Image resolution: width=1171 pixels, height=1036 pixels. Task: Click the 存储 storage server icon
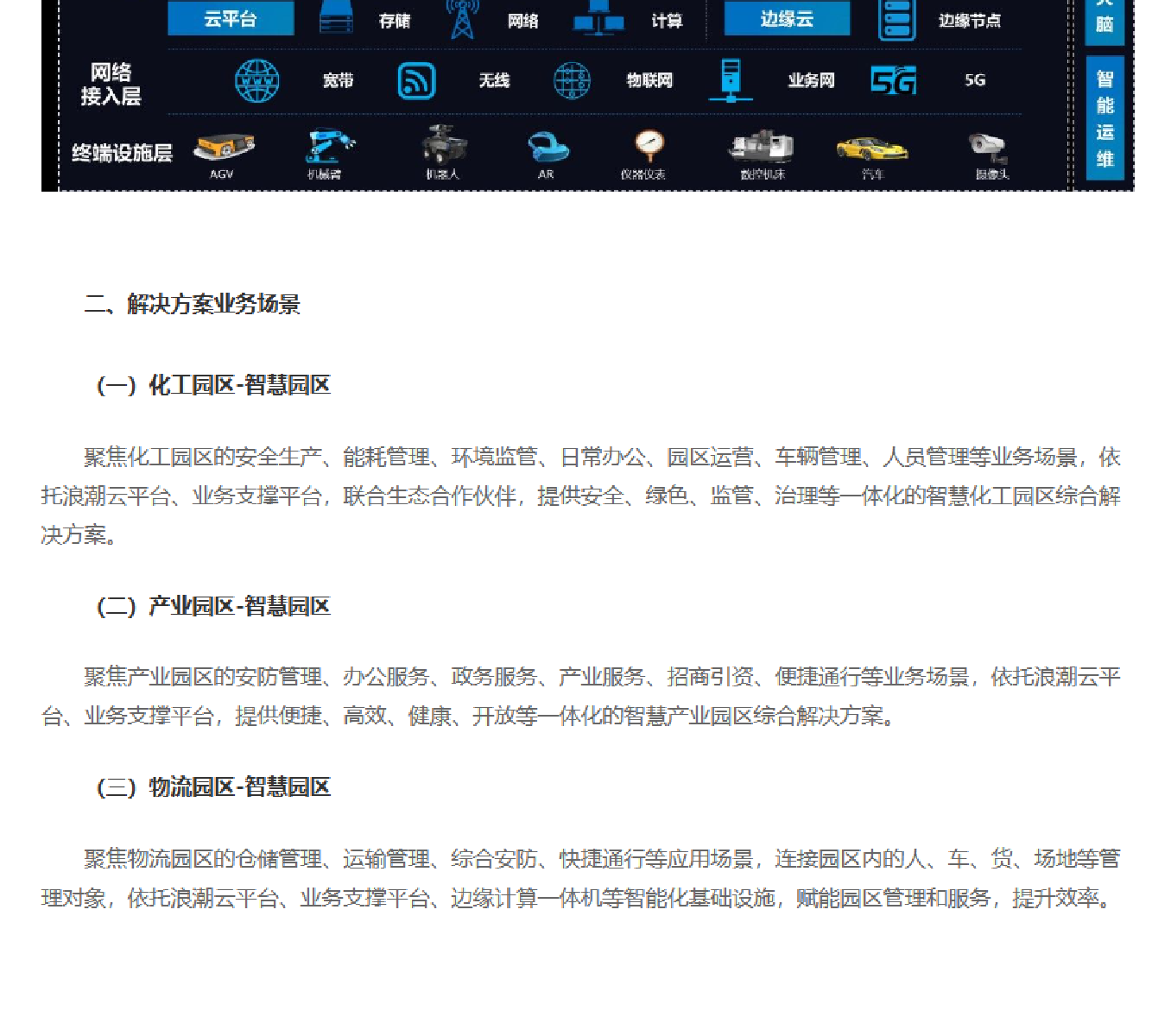336,17
